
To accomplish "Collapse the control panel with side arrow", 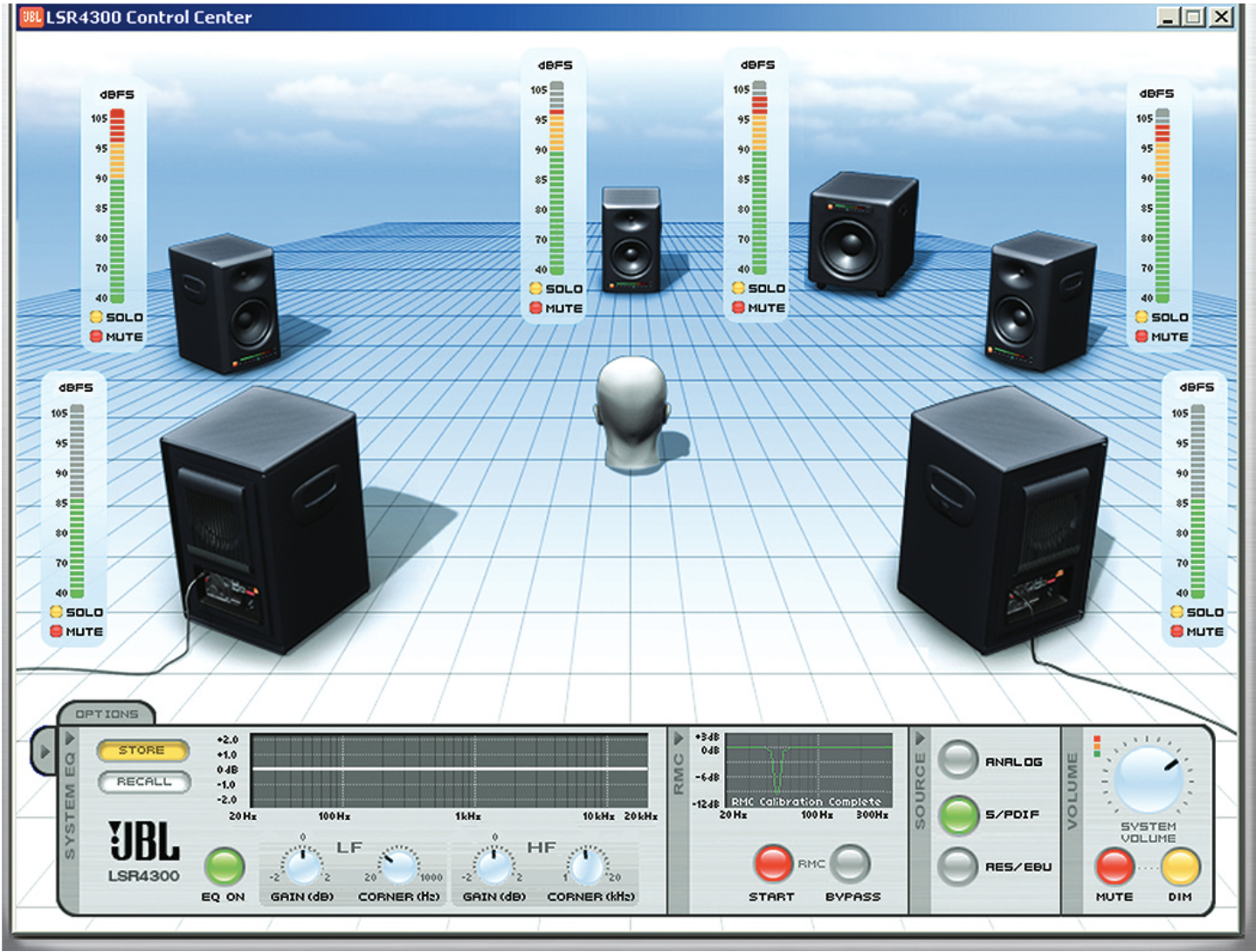I will [x=44, y=750].
